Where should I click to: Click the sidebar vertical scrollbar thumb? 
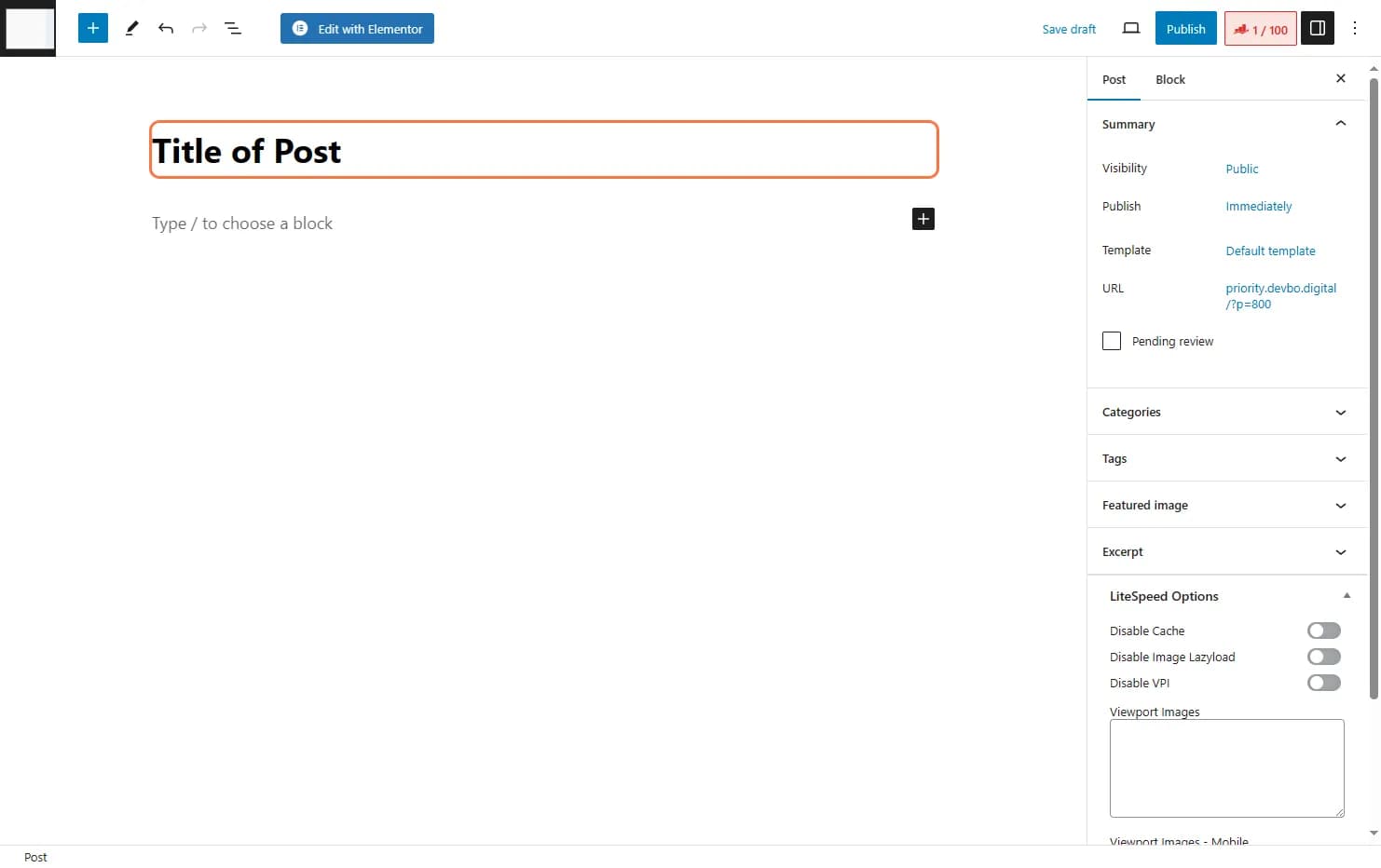click(1374, 388)
